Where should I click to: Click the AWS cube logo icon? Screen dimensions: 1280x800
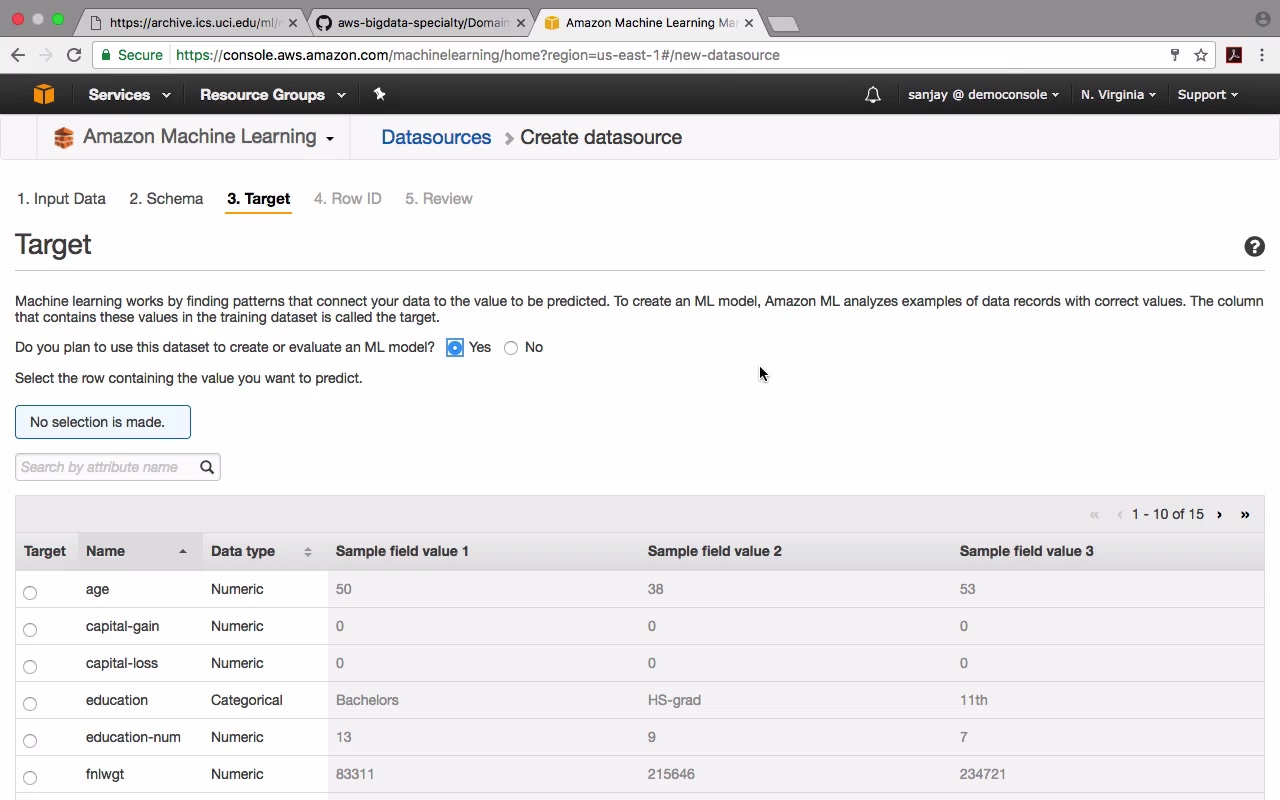[43, 94]
